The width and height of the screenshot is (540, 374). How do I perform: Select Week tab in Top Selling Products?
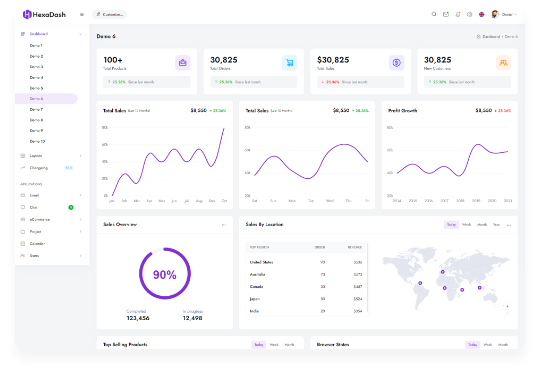[274, 344]
